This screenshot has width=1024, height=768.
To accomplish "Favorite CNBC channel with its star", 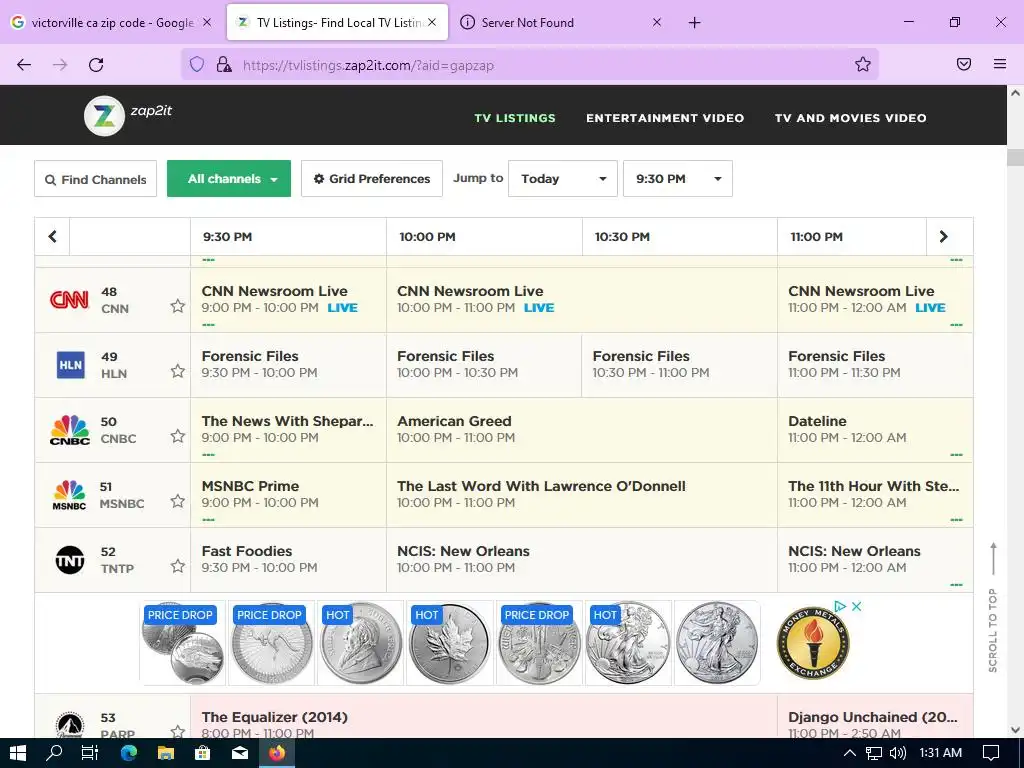I will 178,436.
